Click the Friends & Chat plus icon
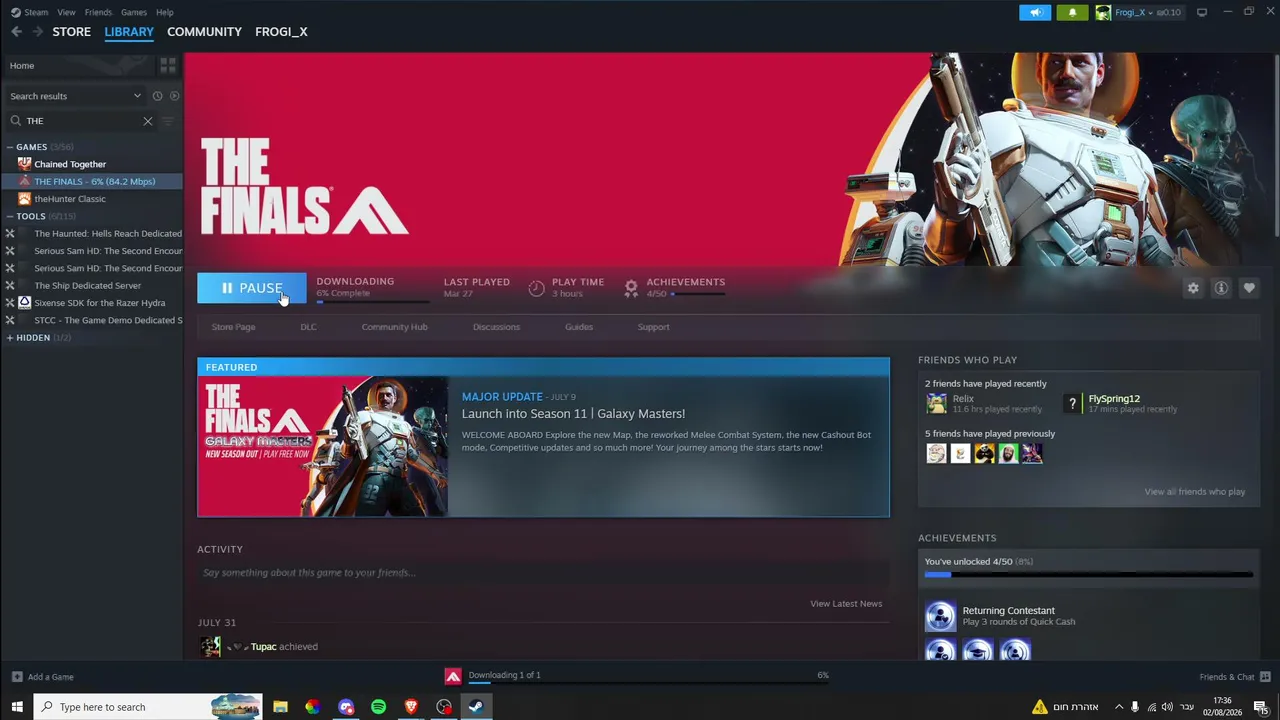The width and height of the screenshot is (1280, 720). coord(1266,677)
